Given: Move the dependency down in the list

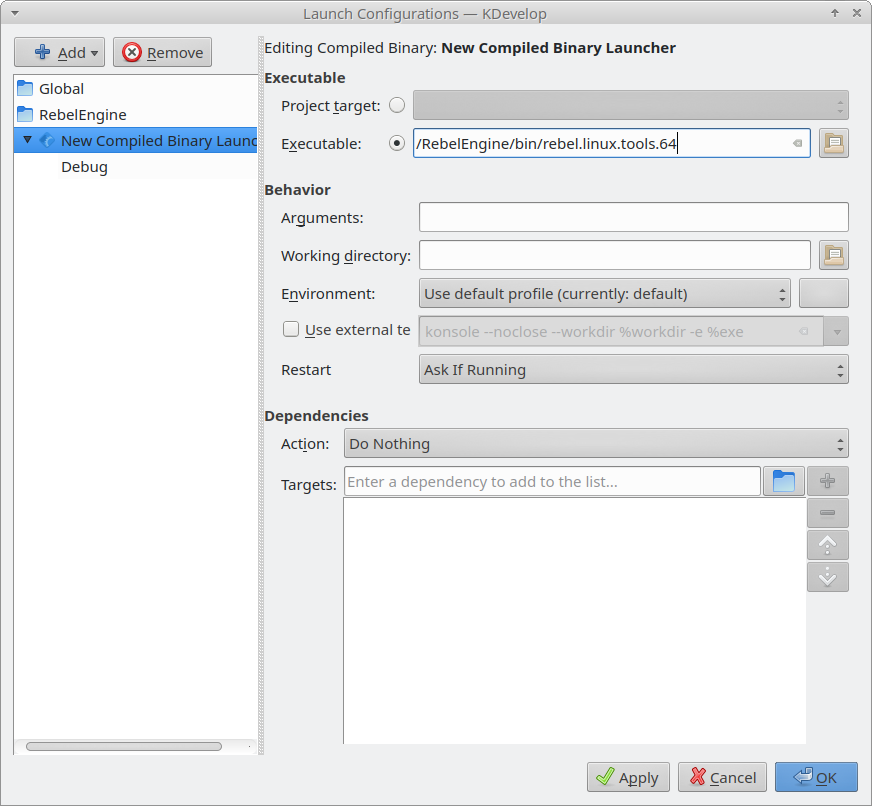Looking at the screenshot, I should 828,577.
